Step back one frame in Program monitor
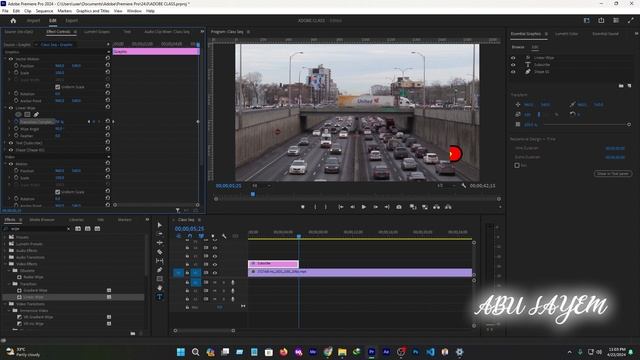The width and height of the screenshot is (640, 360). click(x=352, y=207)
